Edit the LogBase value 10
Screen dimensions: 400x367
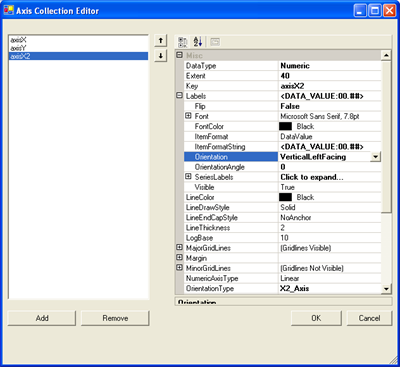(x=330, y=238)
